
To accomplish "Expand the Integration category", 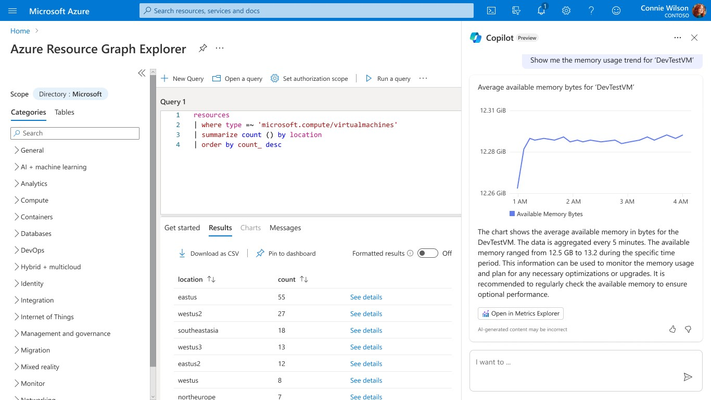I will [x=16, y=300].
